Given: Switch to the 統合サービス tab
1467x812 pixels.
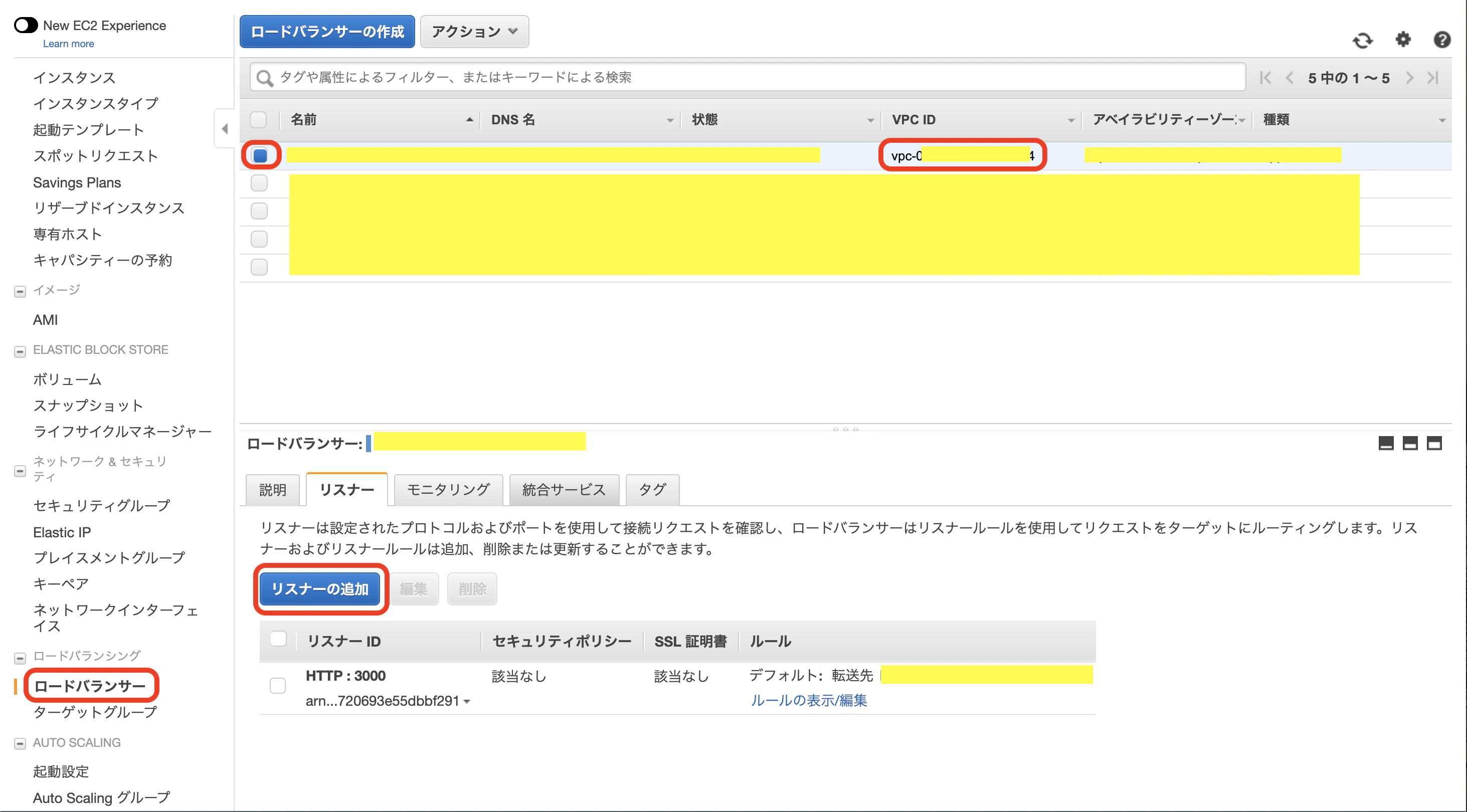Looking at the screenshot, I should (x=564, y=490).
